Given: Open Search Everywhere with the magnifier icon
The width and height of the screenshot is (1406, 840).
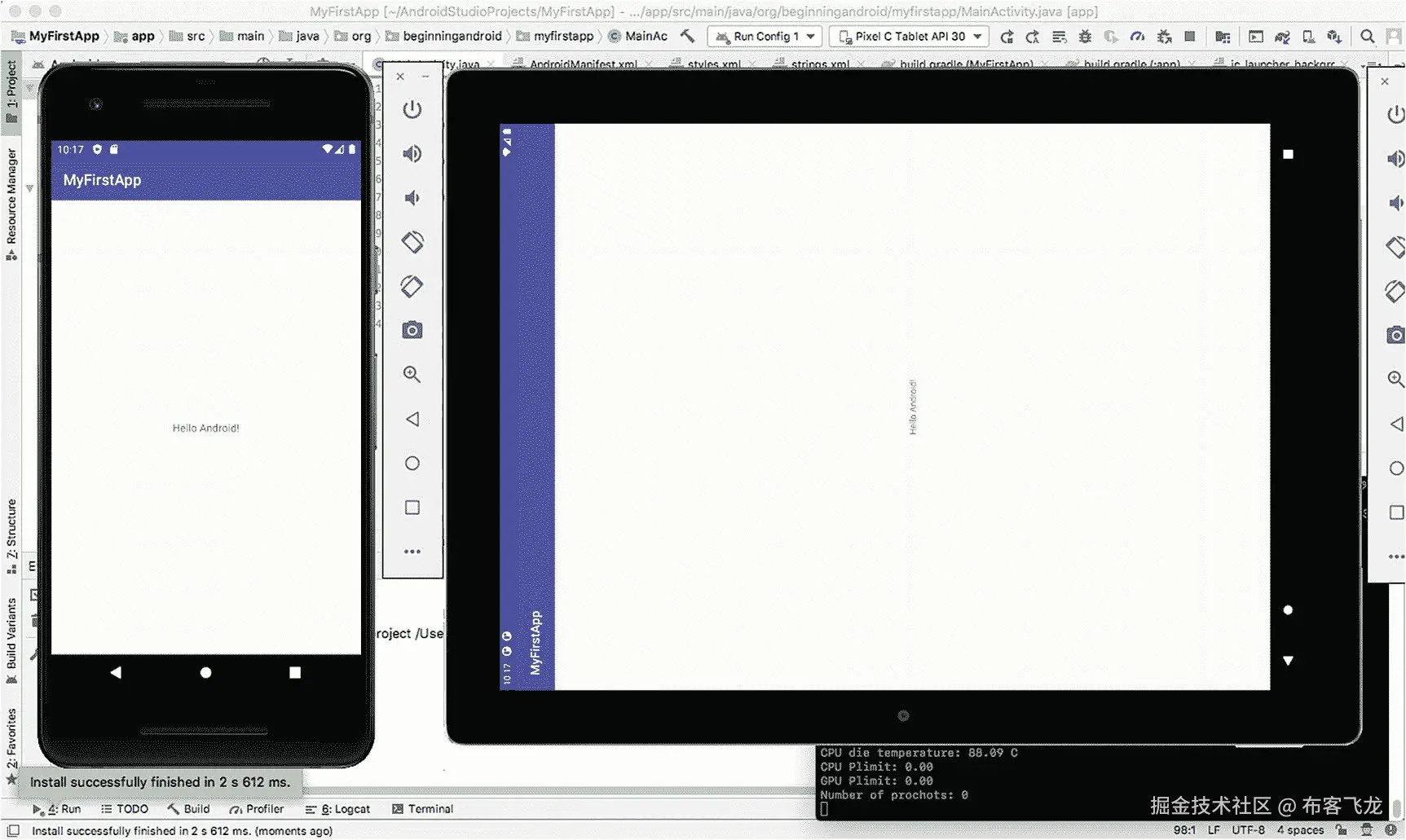Looking at the screenshot, I should click(x=1369, y=36).
